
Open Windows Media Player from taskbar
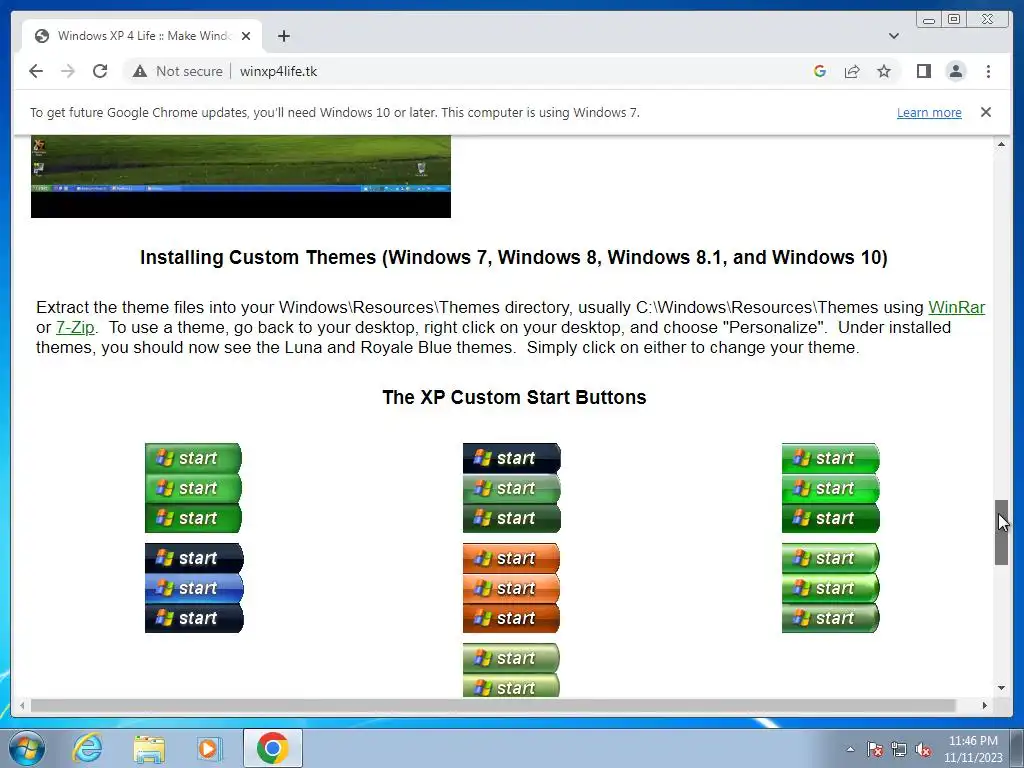point(209,748)
